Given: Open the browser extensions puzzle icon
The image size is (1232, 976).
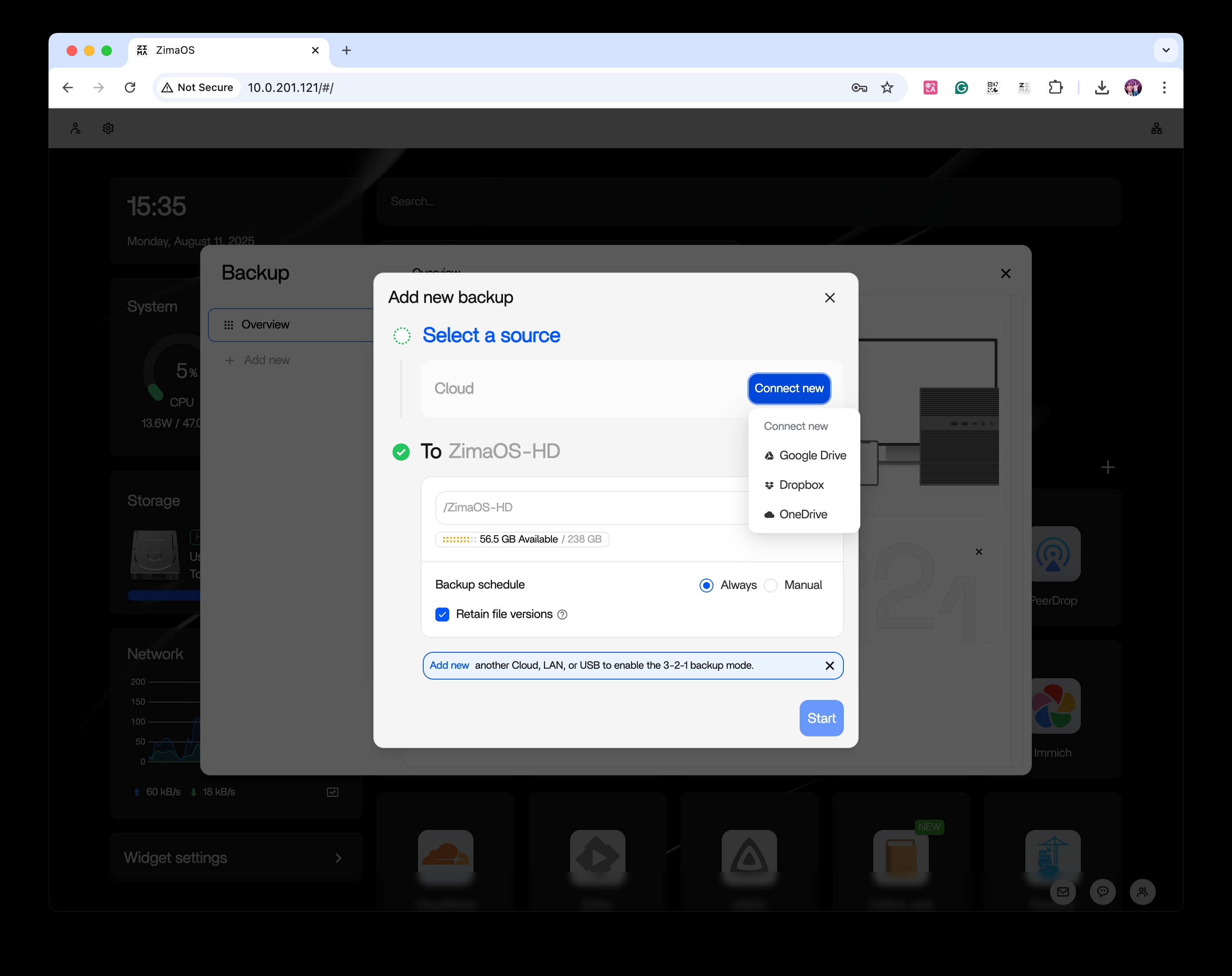Looking at the screenshot, I should tap(1056, 88).
